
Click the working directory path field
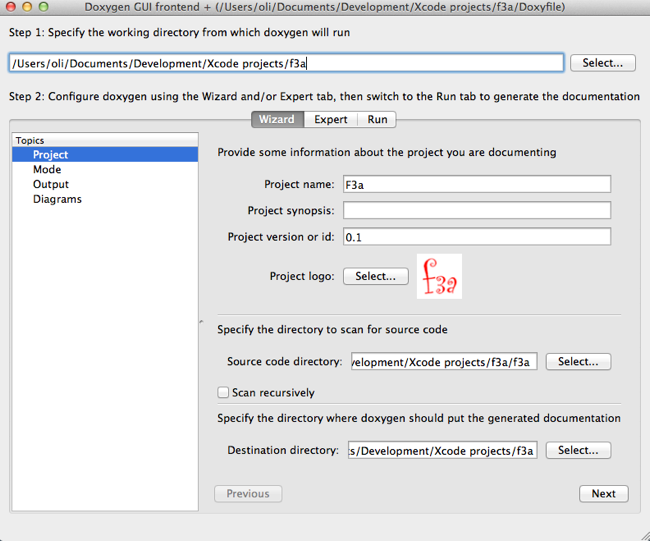[286, 63]
